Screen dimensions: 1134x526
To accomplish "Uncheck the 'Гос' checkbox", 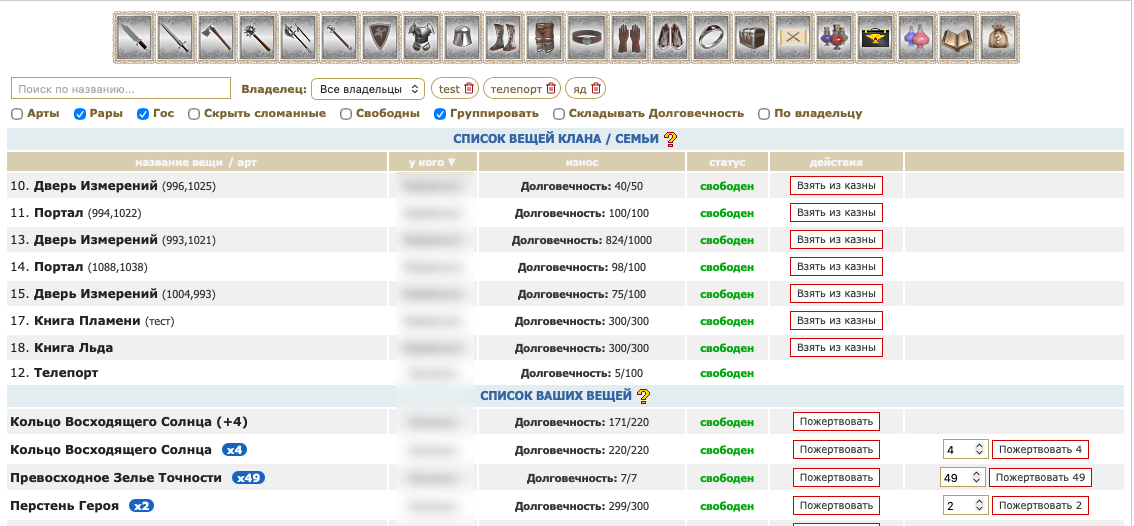I will tap(143, 114).
